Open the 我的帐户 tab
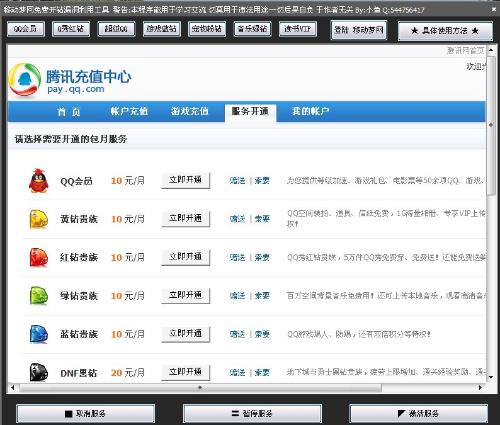Image resolution: width=500 pixels, height=425 pixels. (x=311, y=111)
